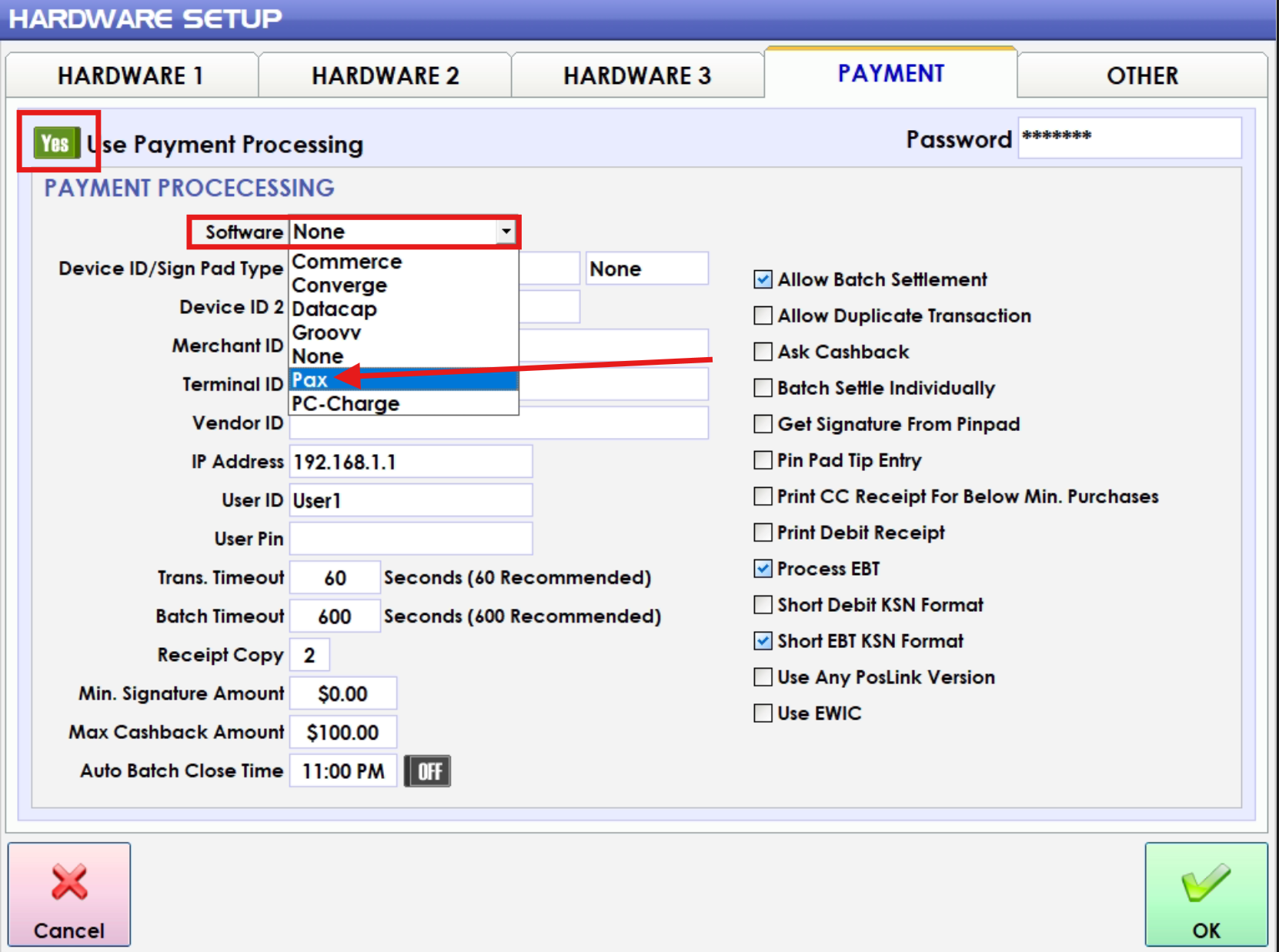1279x952 pixels.
Task: Go to the OTHER tab
Action: pos(1143,75)
